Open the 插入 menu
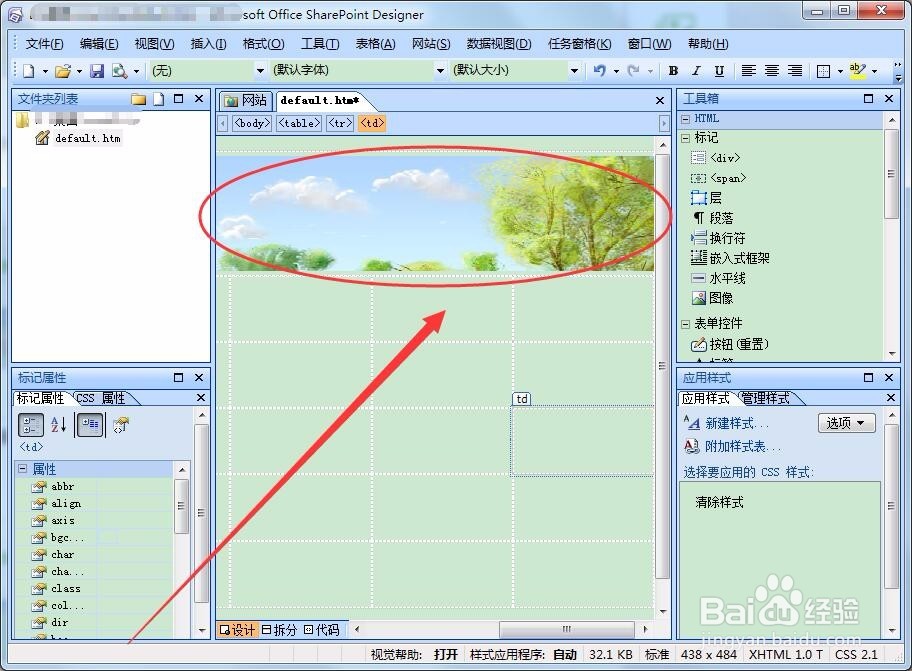This screenshot has width=912, height=671. click(x=208, y=44)
